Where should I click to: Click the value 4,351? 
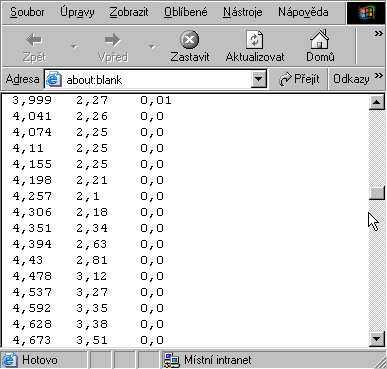click(32, 228)
